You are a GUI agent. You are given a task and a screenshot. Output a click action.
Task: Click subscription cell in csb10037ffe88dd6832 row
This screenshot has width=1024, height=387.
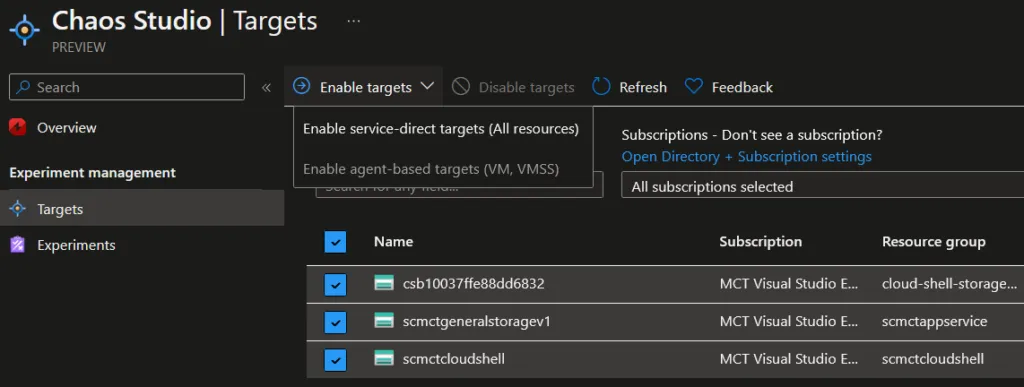click(x=790, y=284)
